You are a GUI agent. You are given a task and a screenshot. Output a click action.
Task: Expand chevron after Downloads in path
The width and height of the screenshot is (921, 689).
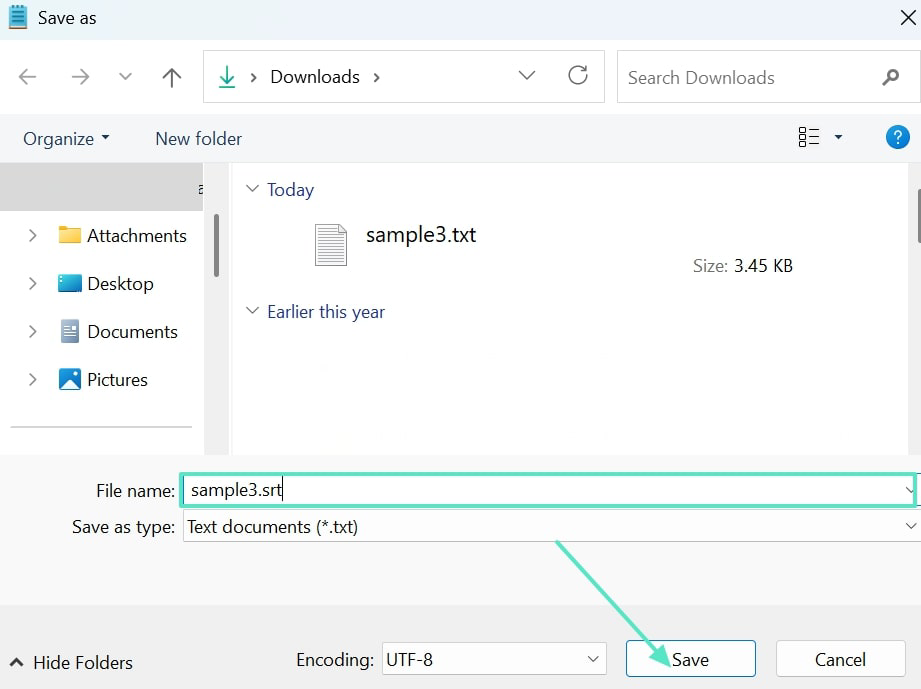point(377,78)
